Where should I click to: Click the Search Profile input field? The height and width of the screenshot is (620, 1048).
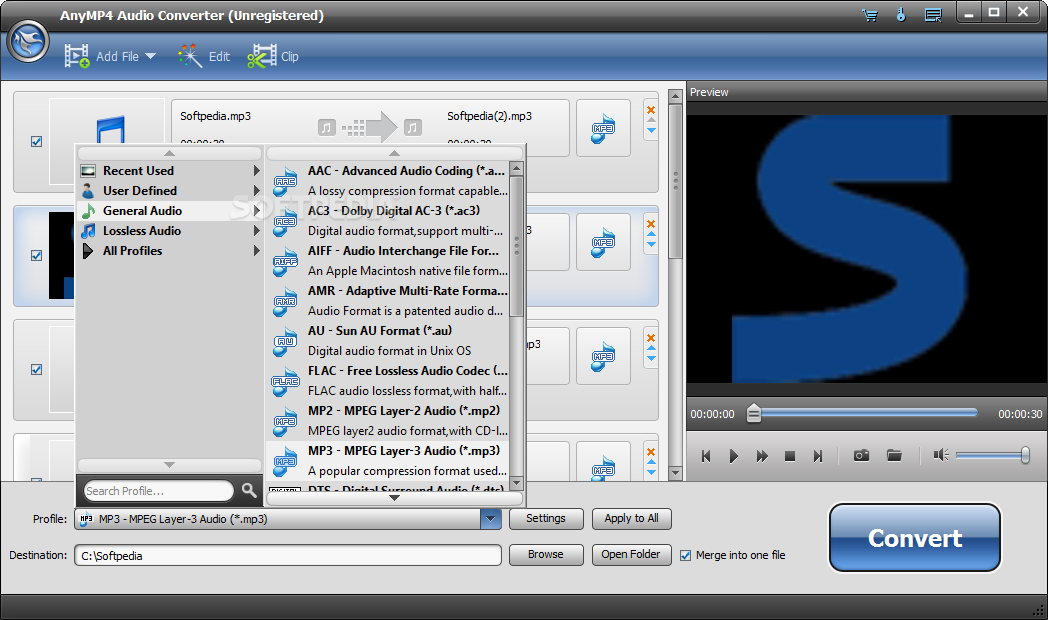[158, 491]
